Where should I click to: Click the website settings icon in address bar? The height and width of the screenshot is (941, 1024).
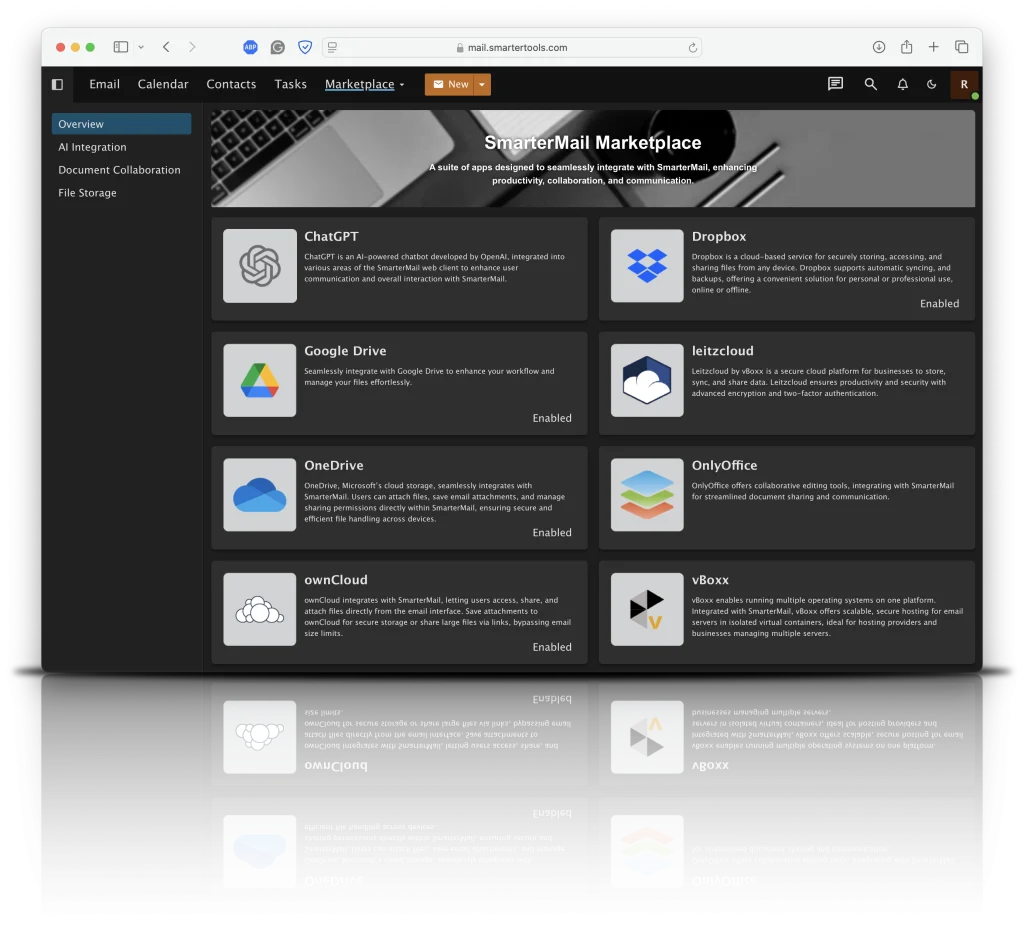(x=332, y=47)
